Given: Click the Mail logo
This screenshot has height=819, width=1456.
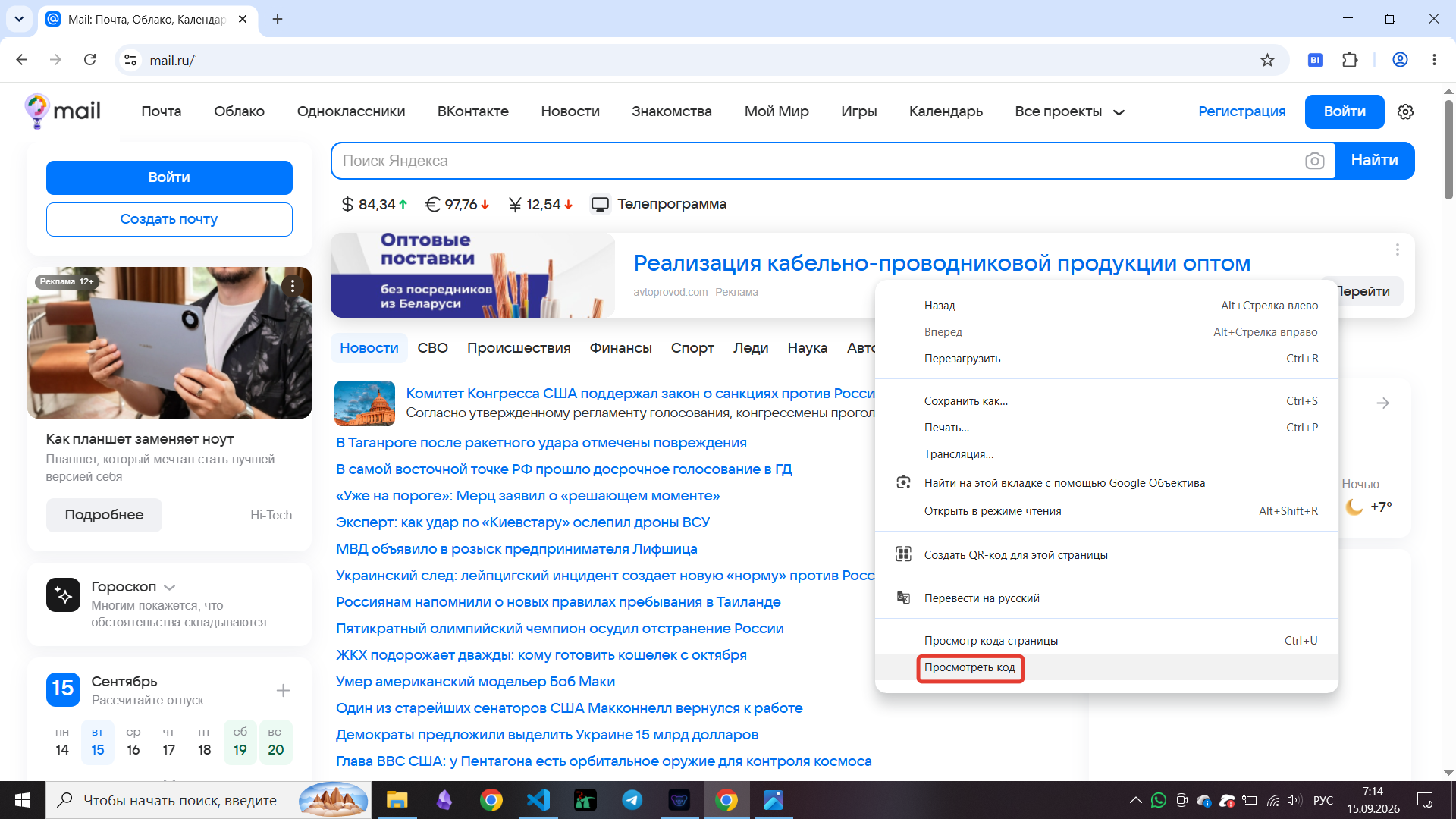Looking at the screenshot, I should [62, 111].
